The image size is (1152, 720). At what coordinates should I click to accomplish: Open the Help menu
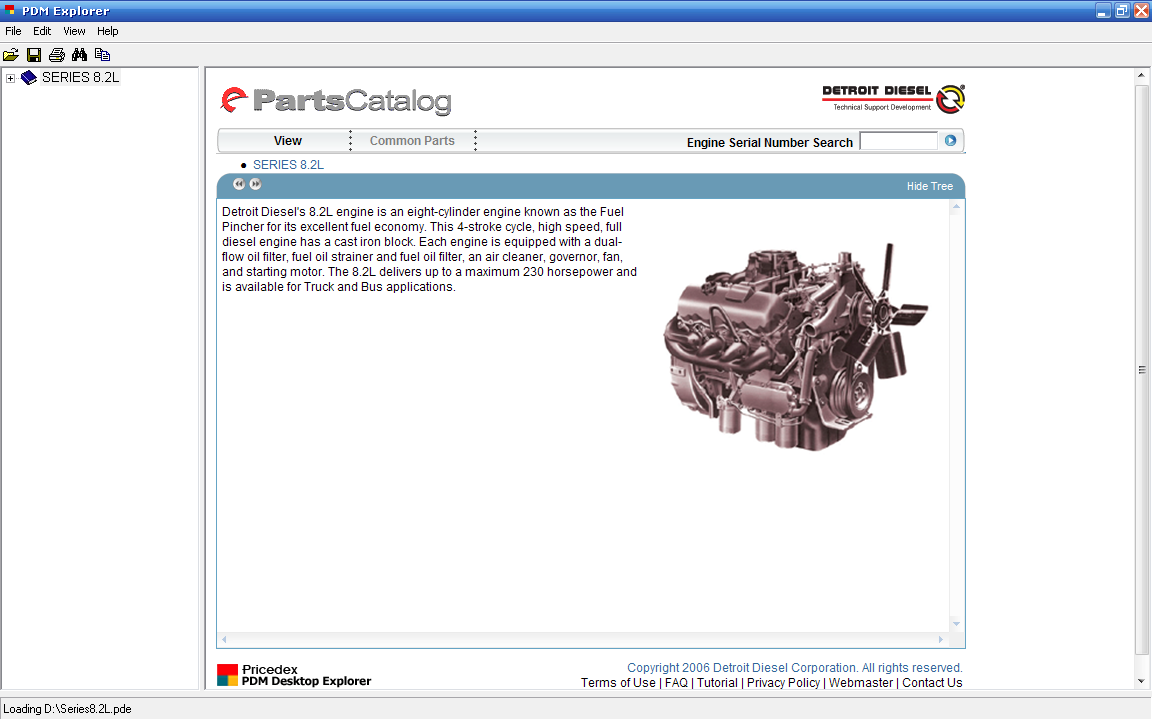107,31
